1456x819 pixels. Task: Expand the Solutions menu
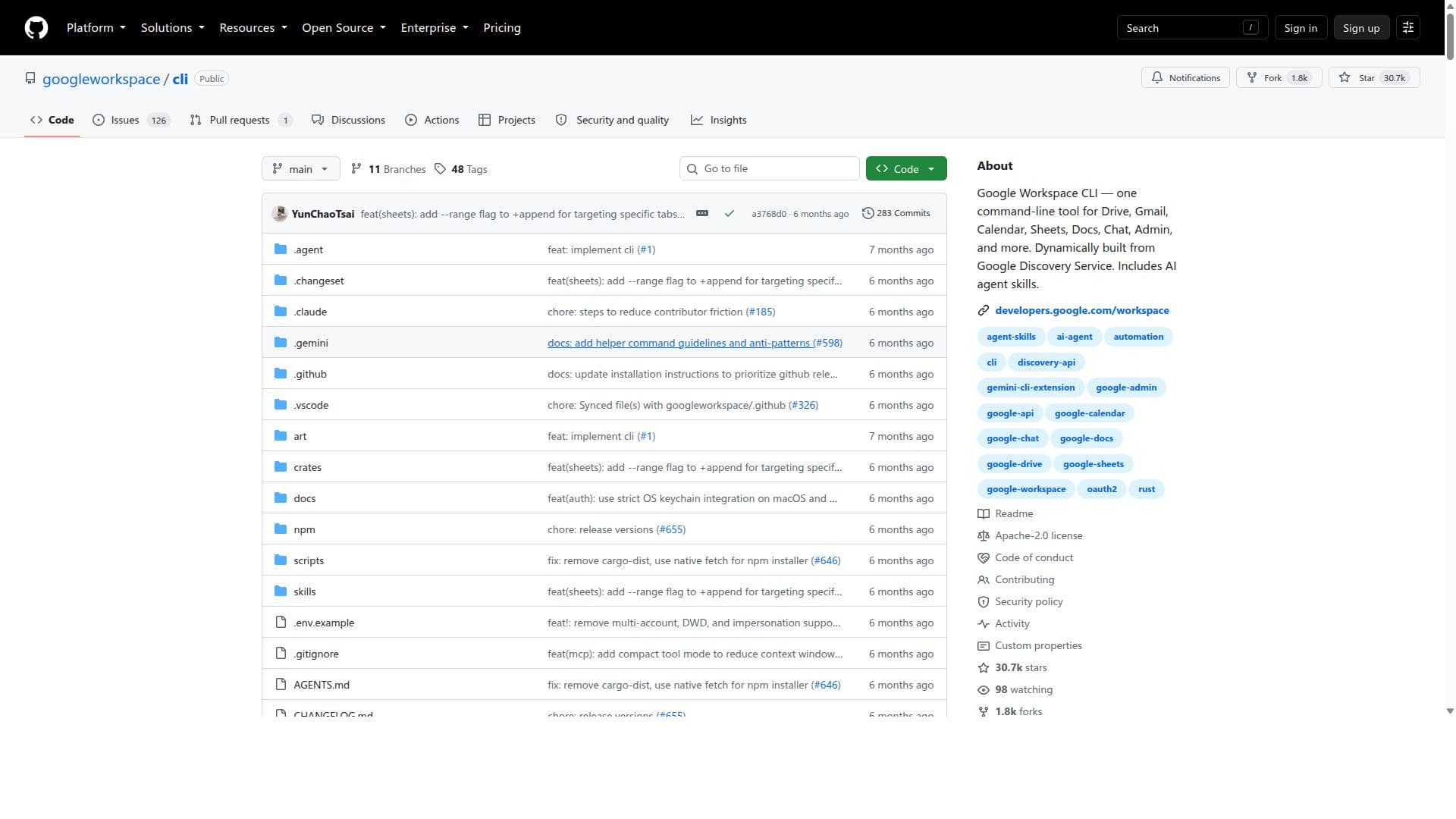click(x=173, y=28)
